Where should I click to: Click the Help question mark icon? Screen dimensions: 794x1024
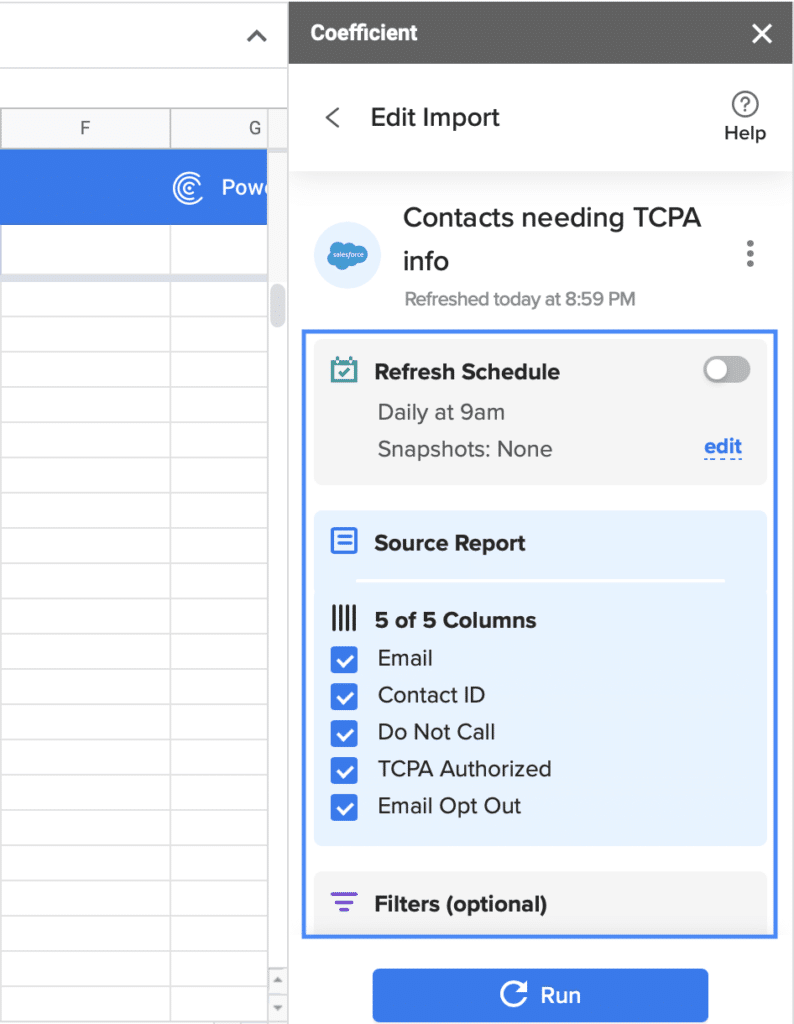745,104
